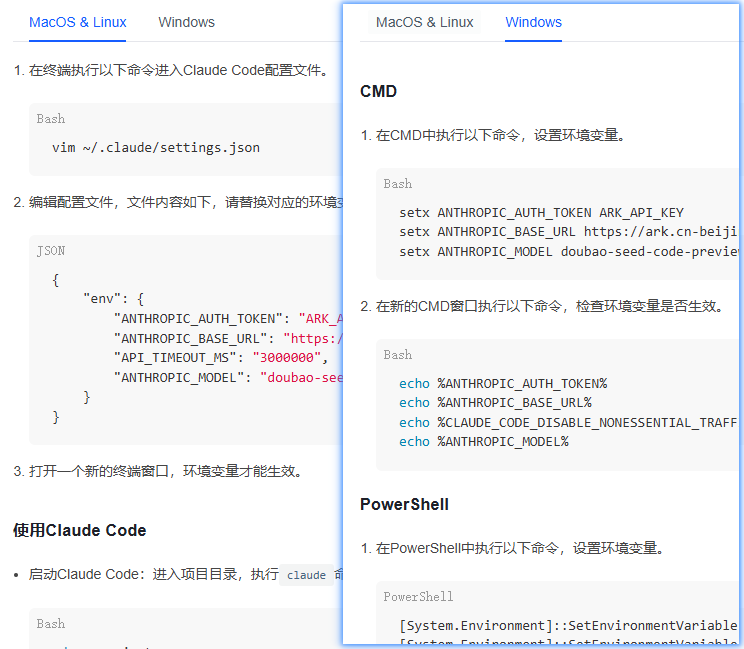Click Bash label above the vim command
The width and height of the screenshot is (744, 649).
click(x=51, y=119)
